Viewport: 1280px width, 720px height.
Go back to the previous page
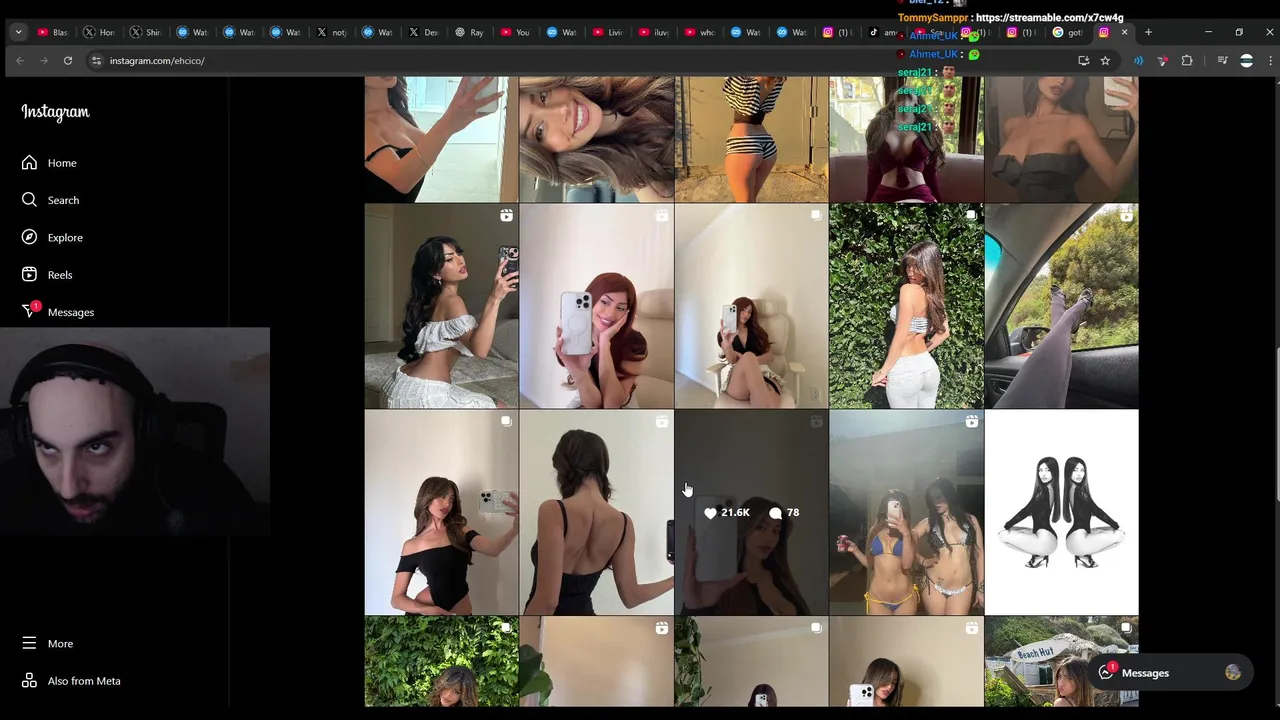19,61
